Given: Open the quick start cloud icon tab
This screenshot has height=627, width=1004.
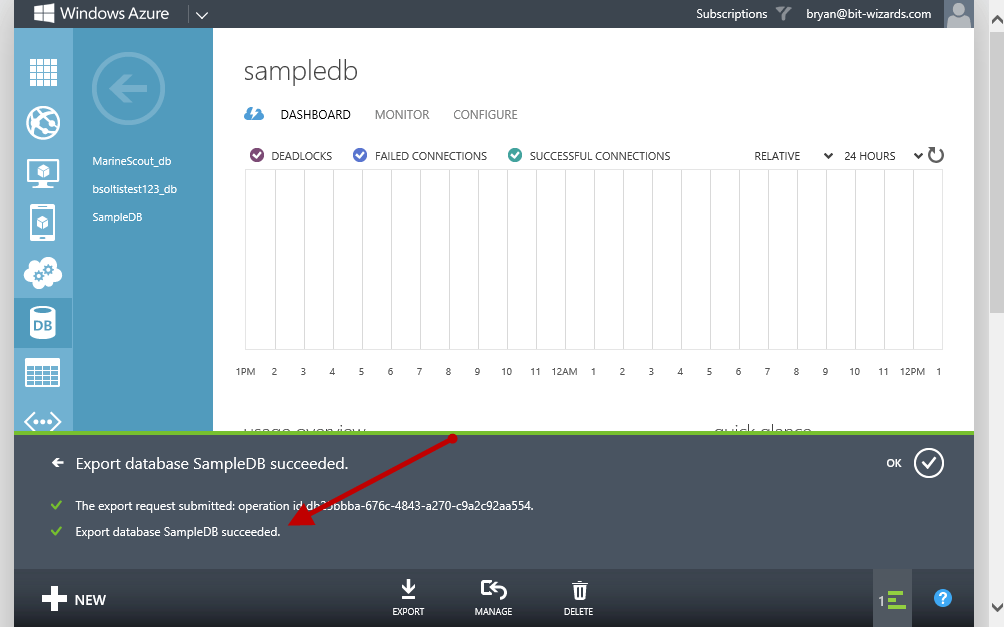Looking at the screenshot, I should tap(254, 114).
